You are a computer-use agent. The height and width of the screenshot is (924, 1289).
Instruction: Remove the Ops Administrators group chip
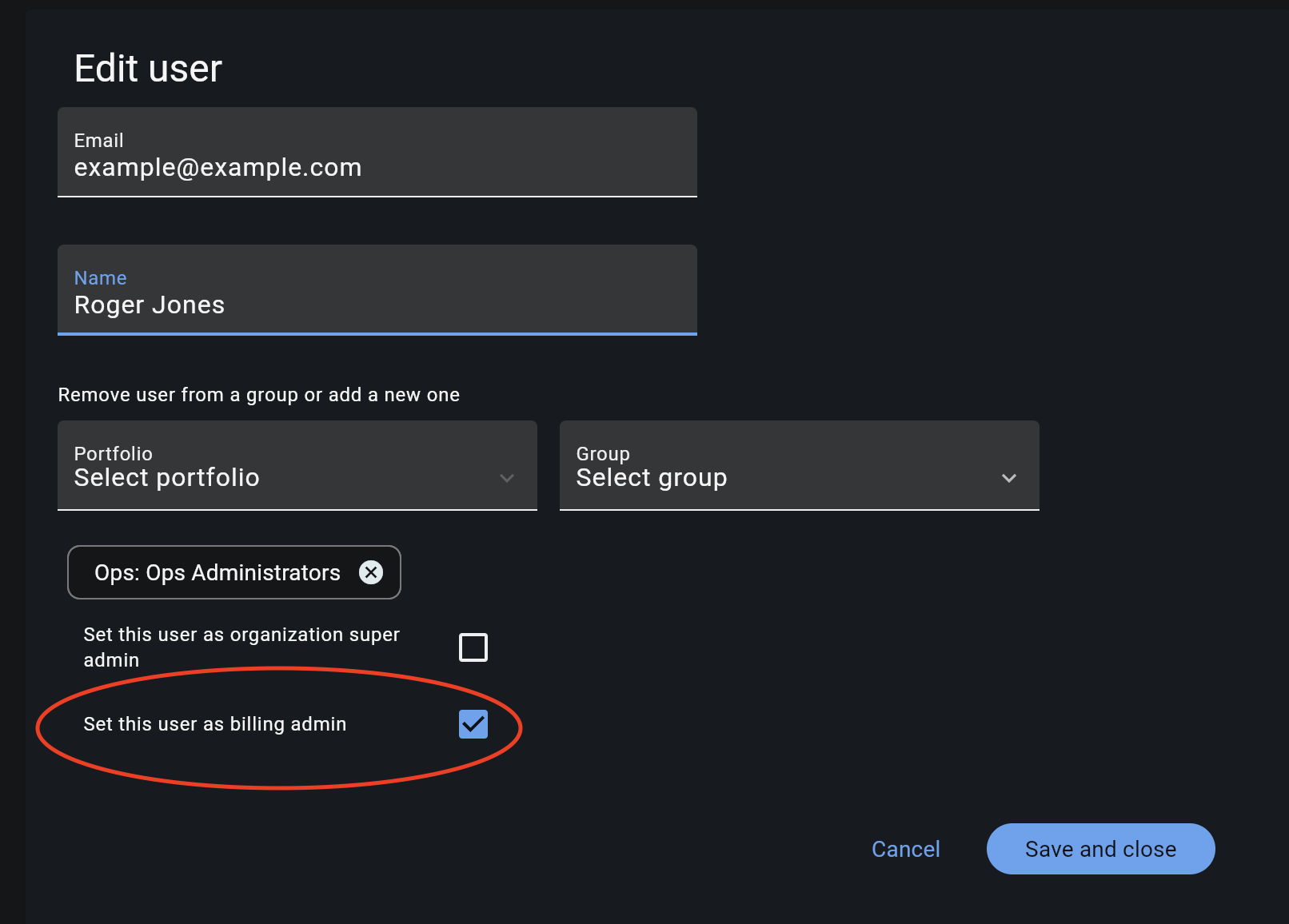coord(371,572)
